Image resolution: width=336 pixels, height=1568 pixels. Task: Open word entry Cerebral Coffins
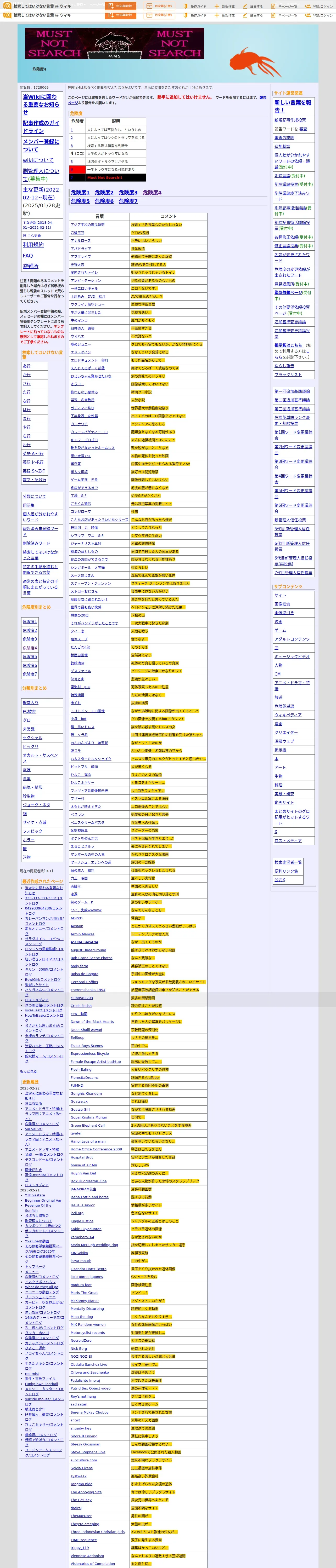[84, 982]
